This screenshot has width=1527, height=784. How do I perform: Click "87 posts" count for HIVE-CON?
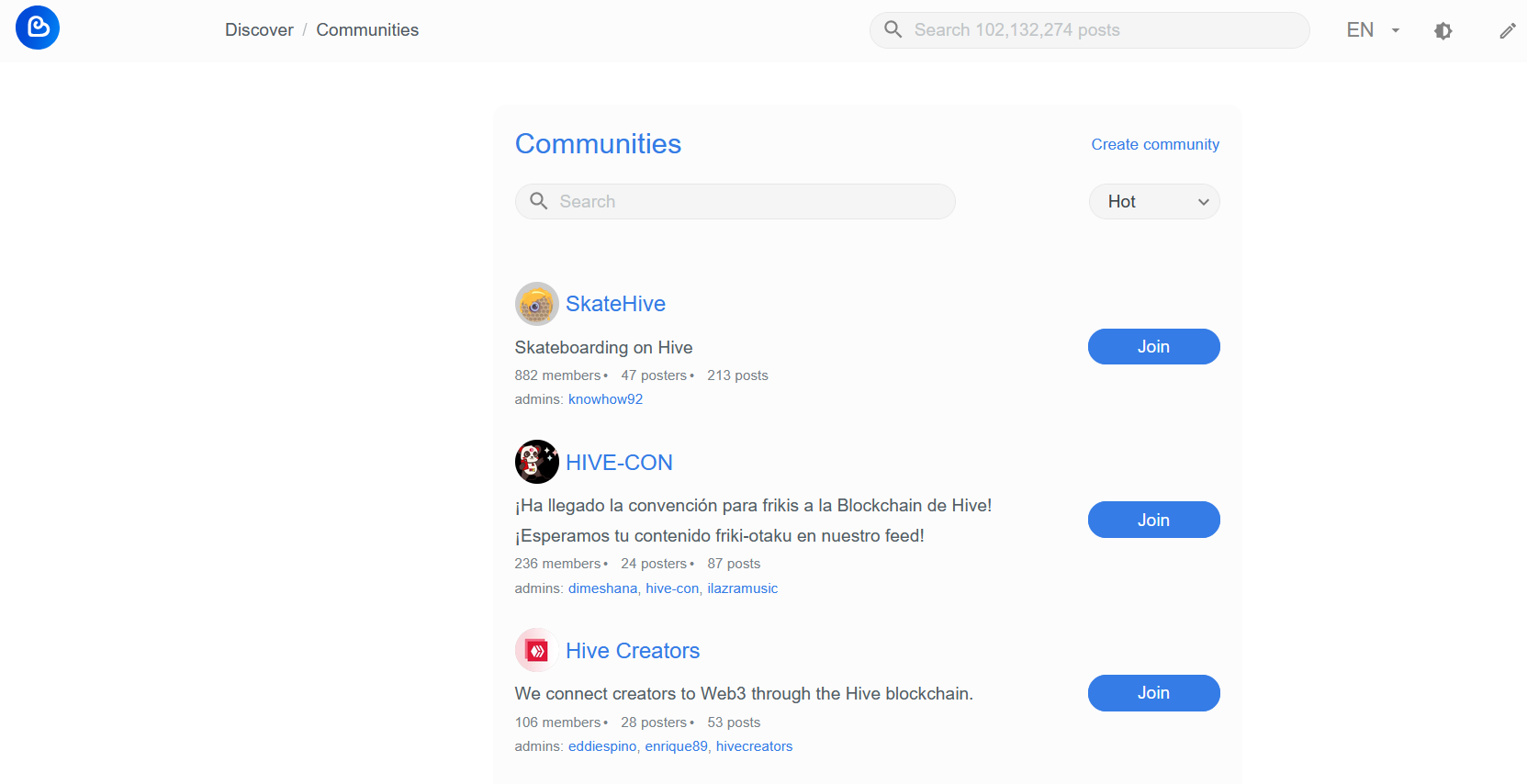(x=734, y=564)
